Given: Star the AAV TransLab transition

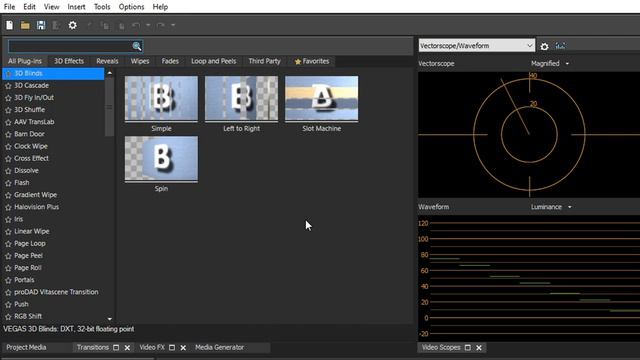Looking at the screenshot, I should point(8,122).
